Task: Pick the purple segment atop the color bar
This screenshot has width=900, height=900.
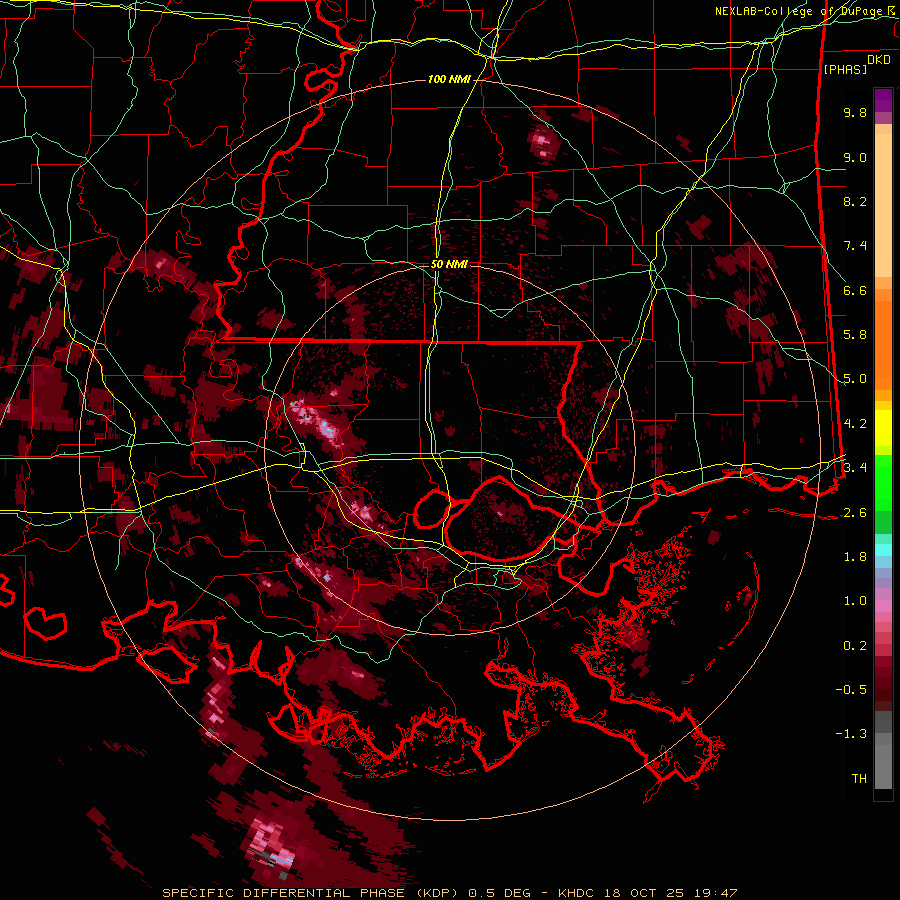Action: (883, 100)
